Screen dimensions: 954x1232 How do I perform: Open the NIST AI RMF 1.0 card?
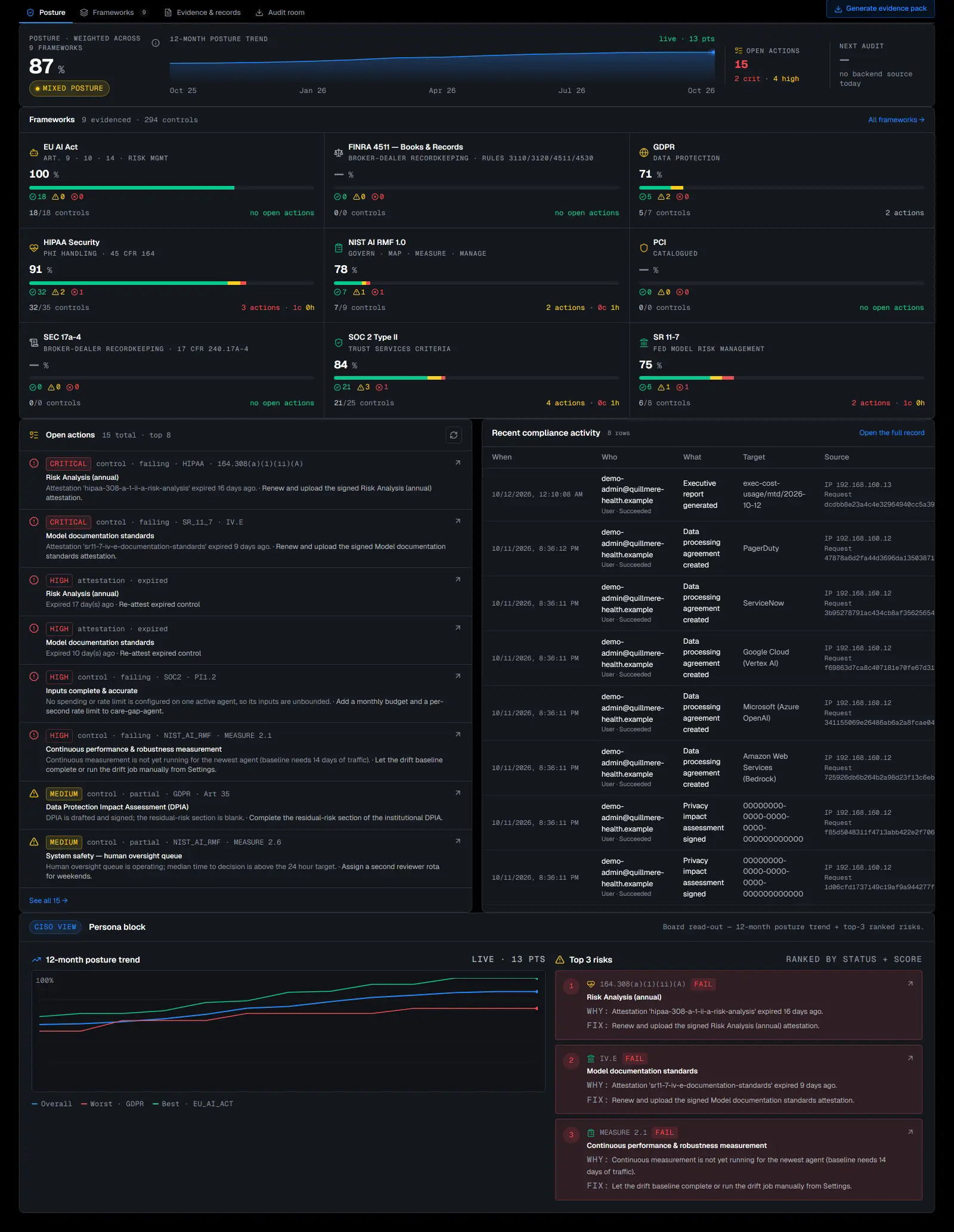(476, 275)
